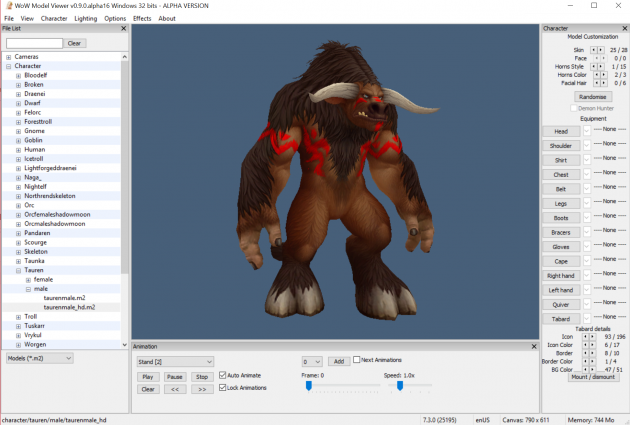Screen dimensions: 630x425
Task: Select taurenmale.m2 in the file list
Action: pos(64,298)
